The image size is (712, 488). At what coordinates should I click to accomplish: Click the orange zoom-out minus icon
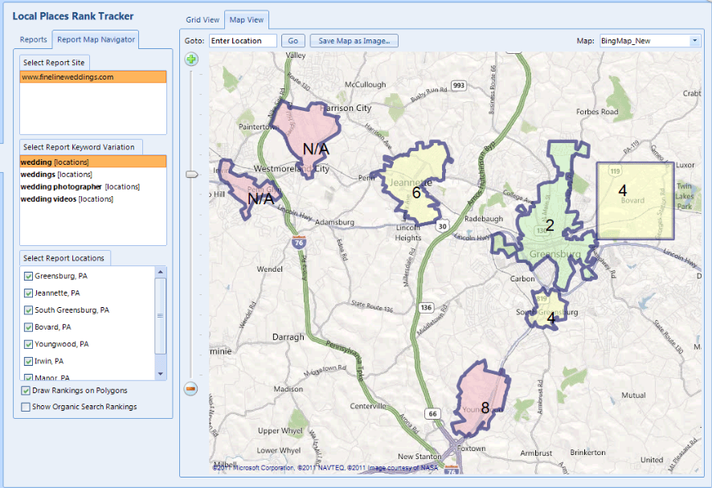191,388
